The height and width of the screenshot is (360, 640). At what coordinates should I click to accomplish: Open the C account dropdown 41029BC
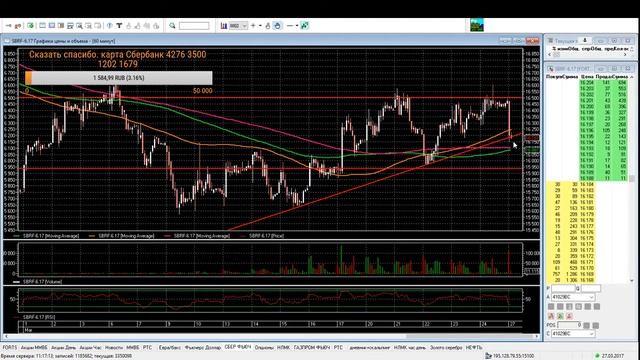573,334
